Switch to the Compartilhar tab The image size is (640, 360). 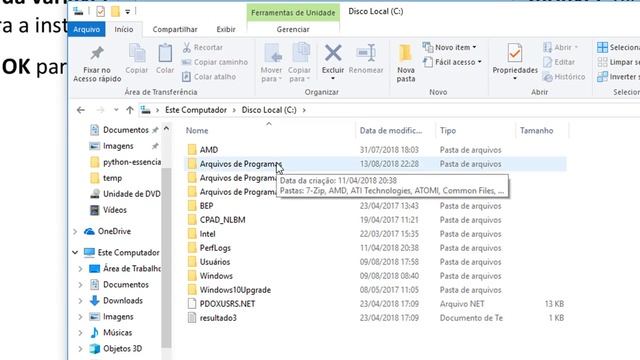click(175, 29)
